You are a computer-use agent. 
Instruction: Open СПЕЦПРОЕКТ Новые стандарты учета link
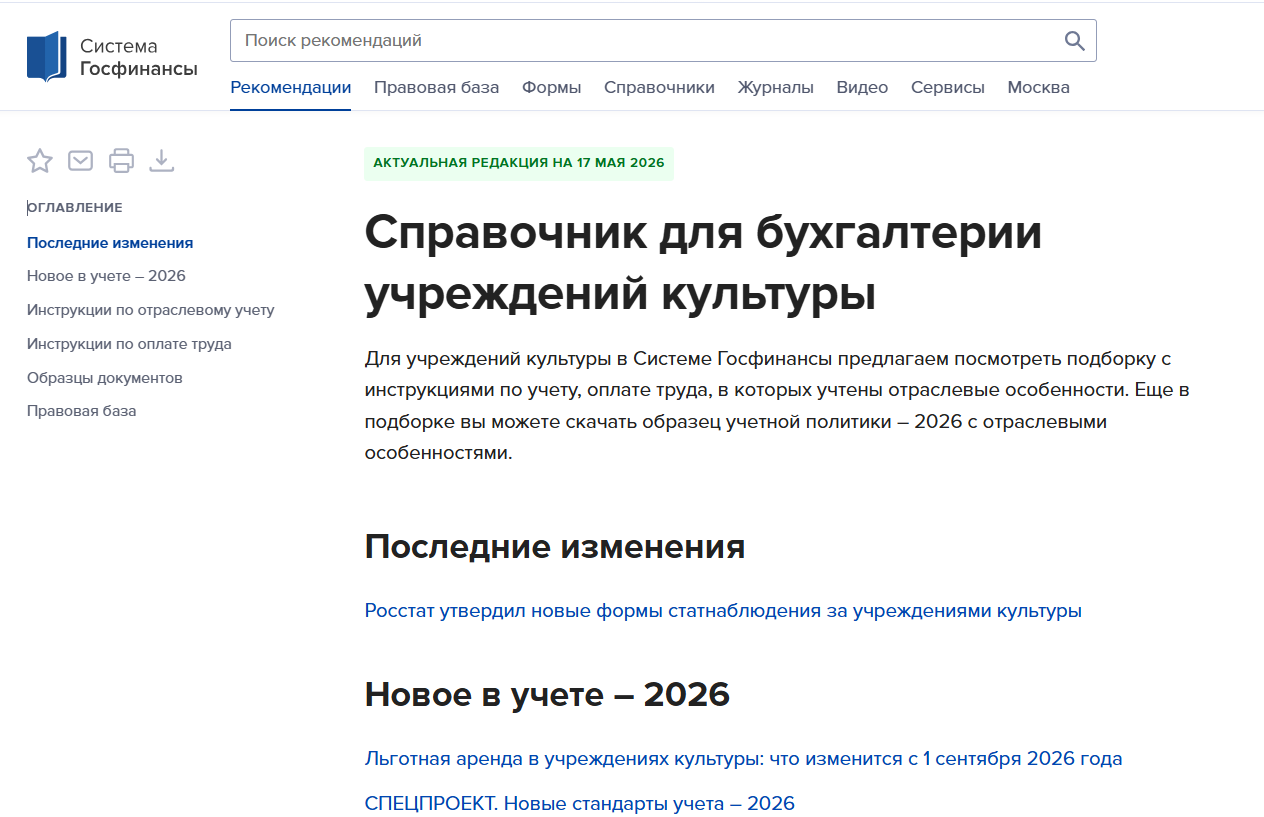580,803
